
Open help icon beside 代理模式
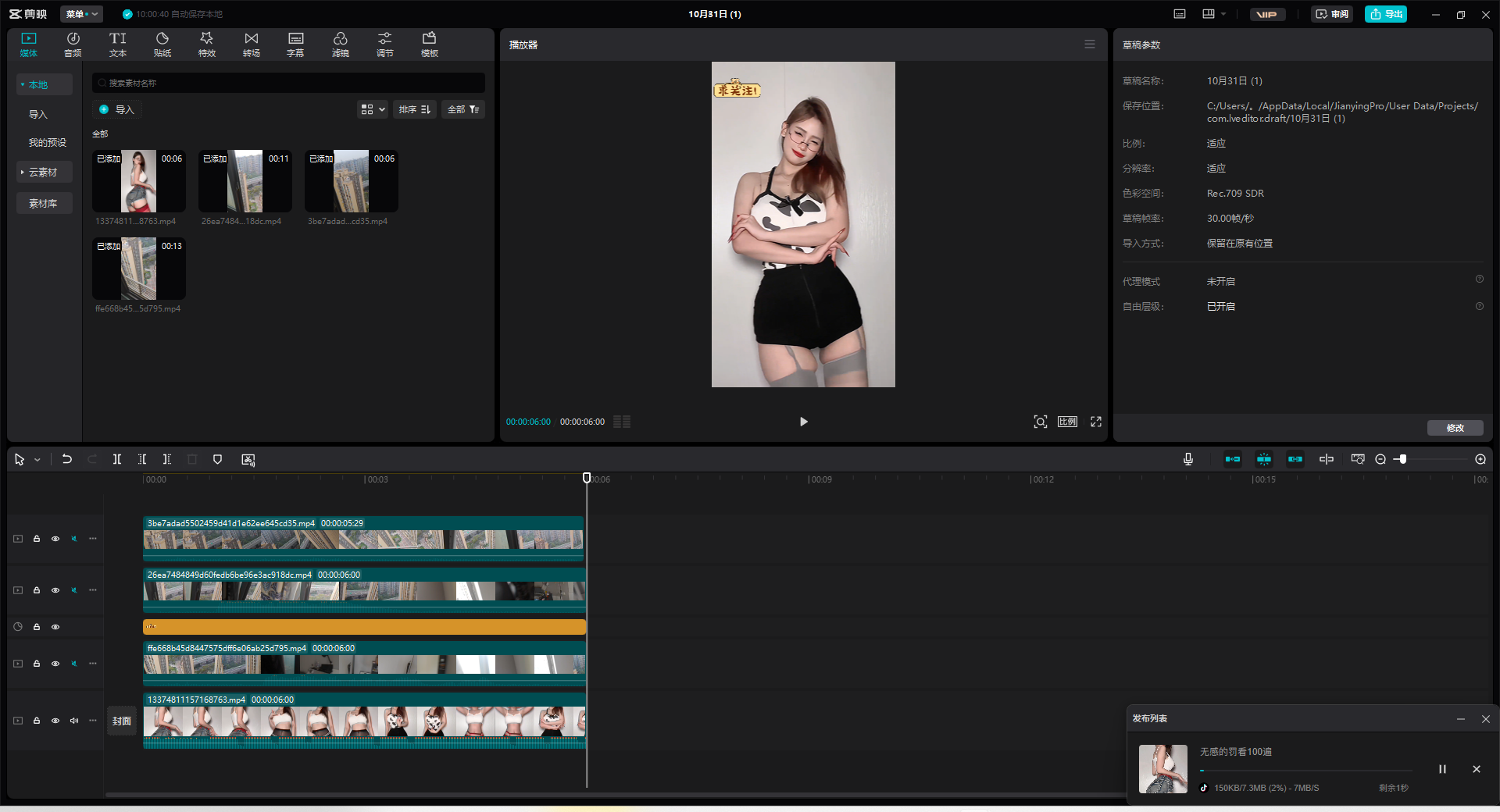point(1480,280)
